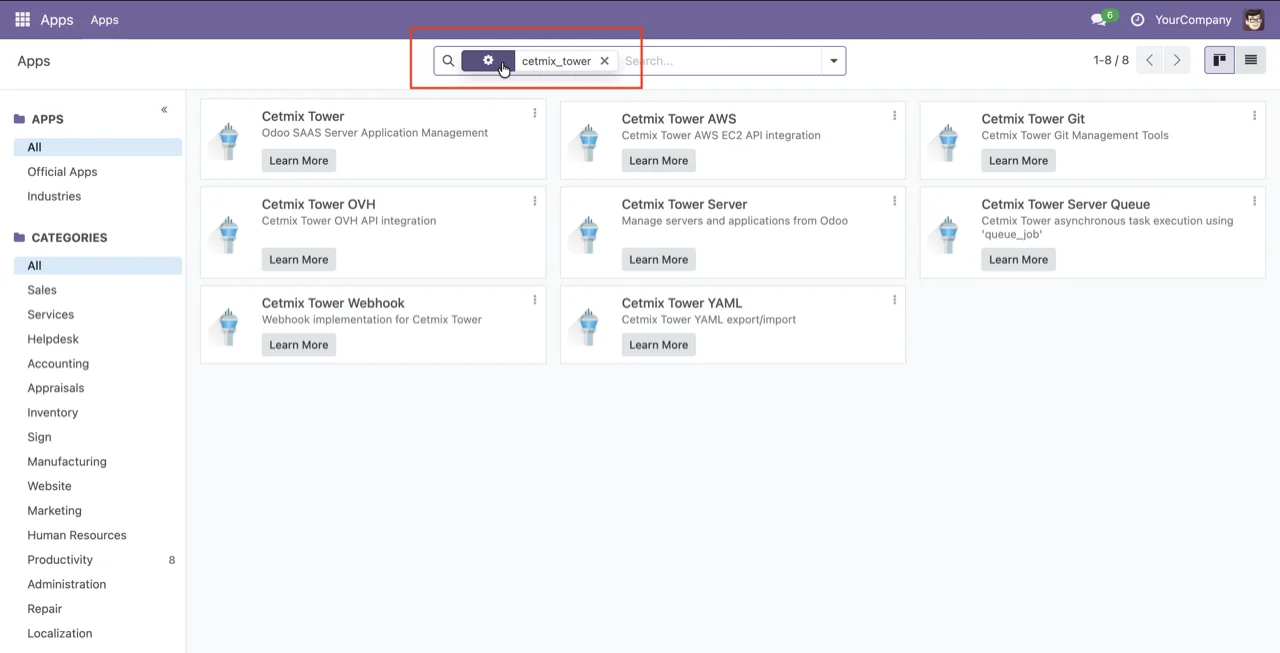
Task: Select the Productivity category
Action: [x=59, y=559]
